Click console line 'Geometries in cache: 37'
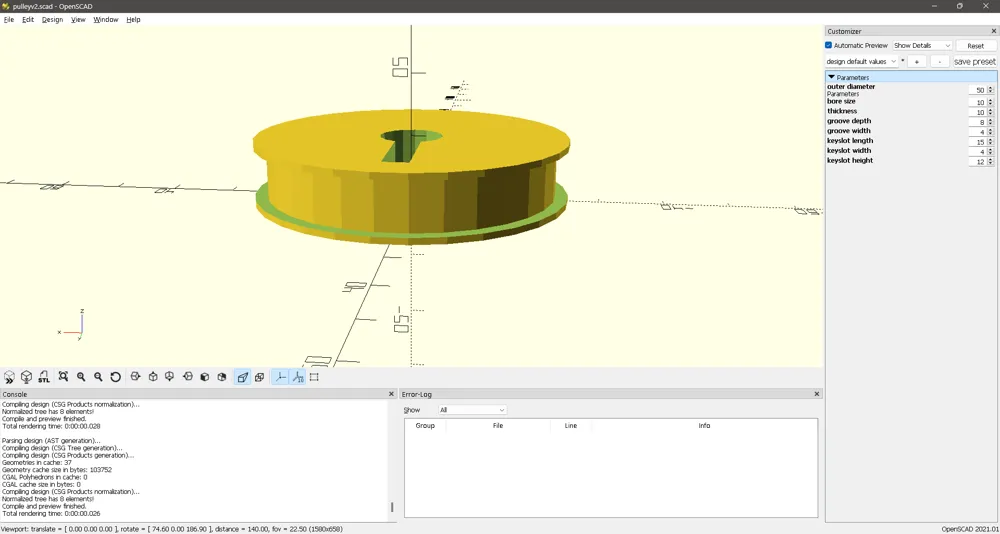 click(x=36, y=463)
